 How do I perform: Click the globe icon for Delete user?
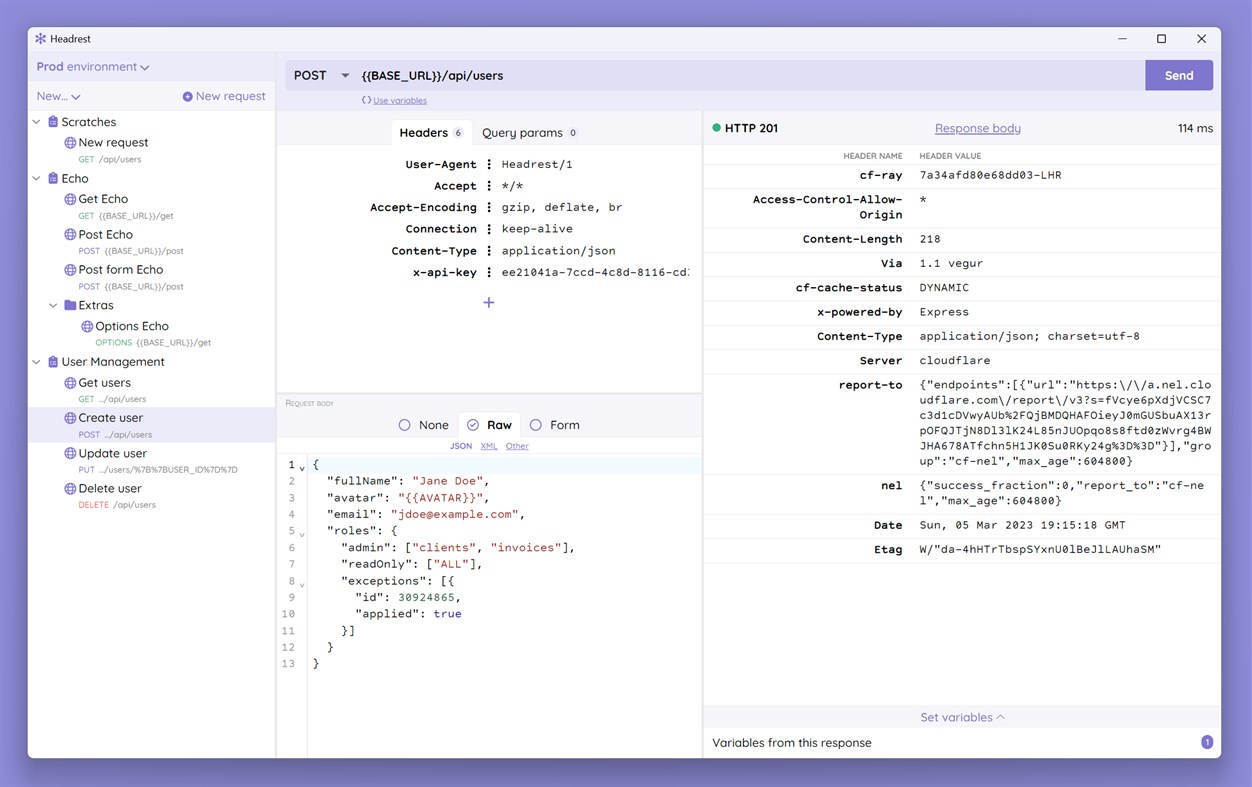pyautogui.click(x=70, y=489)
